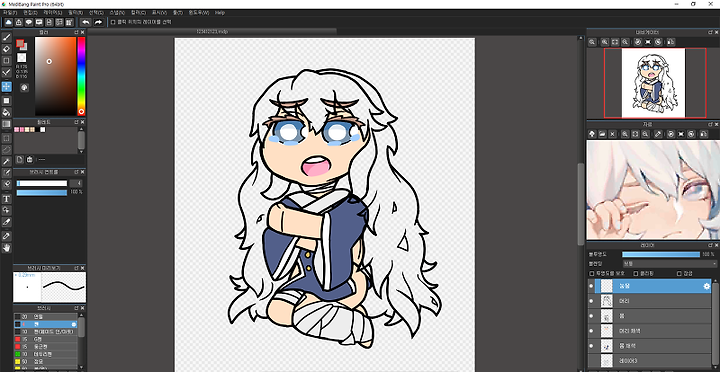
Task: Enable the 잠금 (lock) checkbox
Action: (x=680, y=273)
